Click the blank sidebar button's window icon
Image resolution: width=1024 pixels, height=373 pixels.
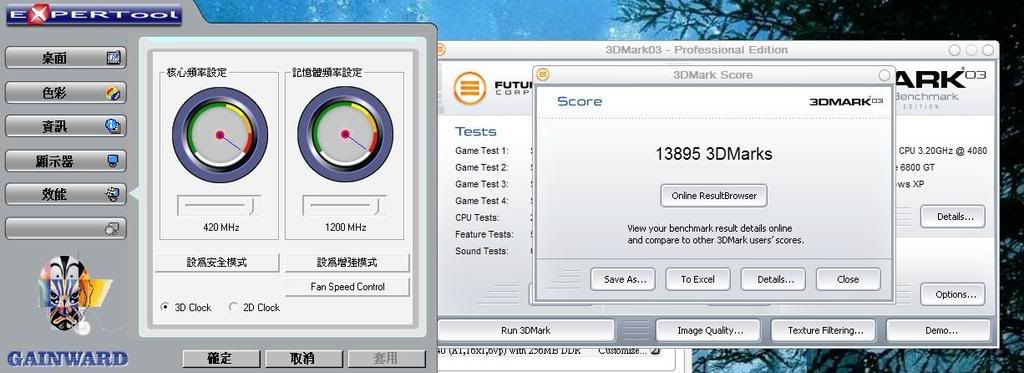tap(112, 229)
